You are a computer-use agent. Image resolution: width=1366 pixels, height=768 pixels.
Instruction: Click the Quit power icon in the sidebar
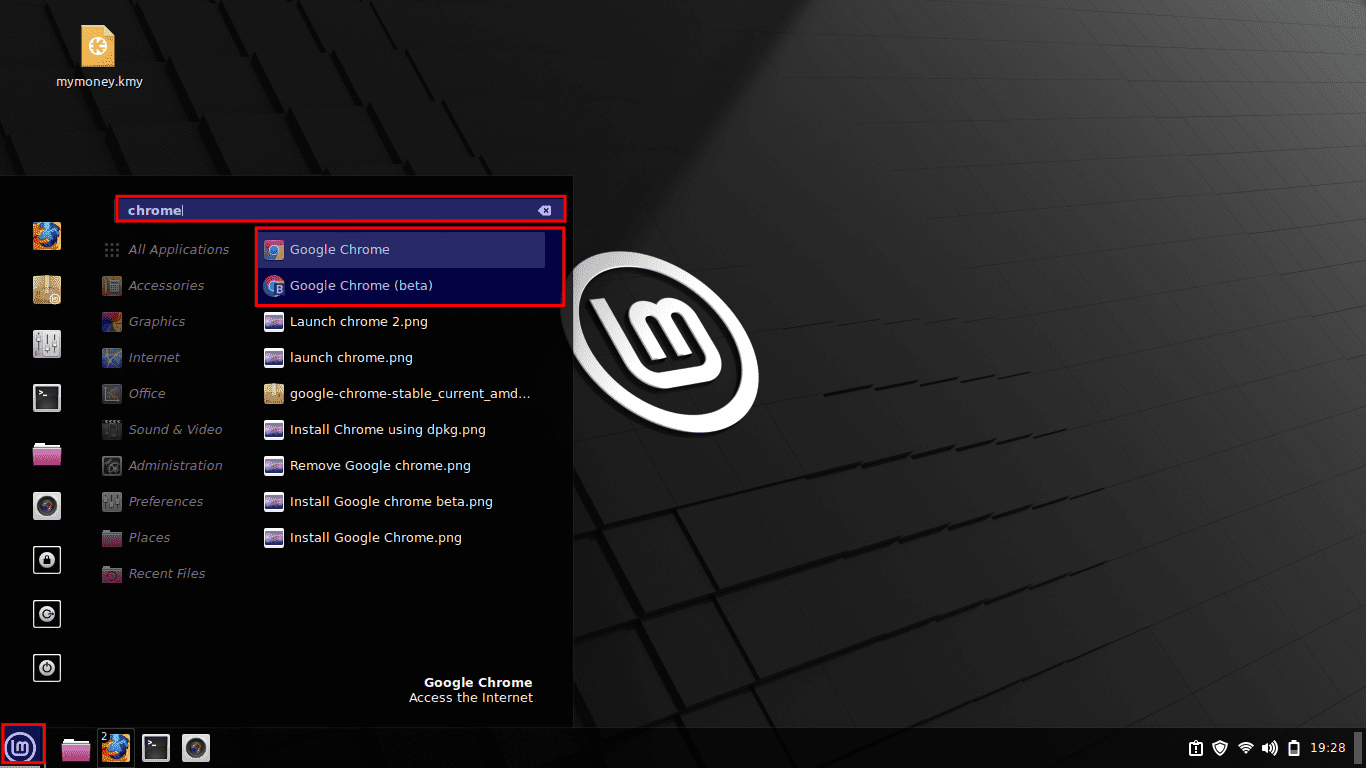47,668
